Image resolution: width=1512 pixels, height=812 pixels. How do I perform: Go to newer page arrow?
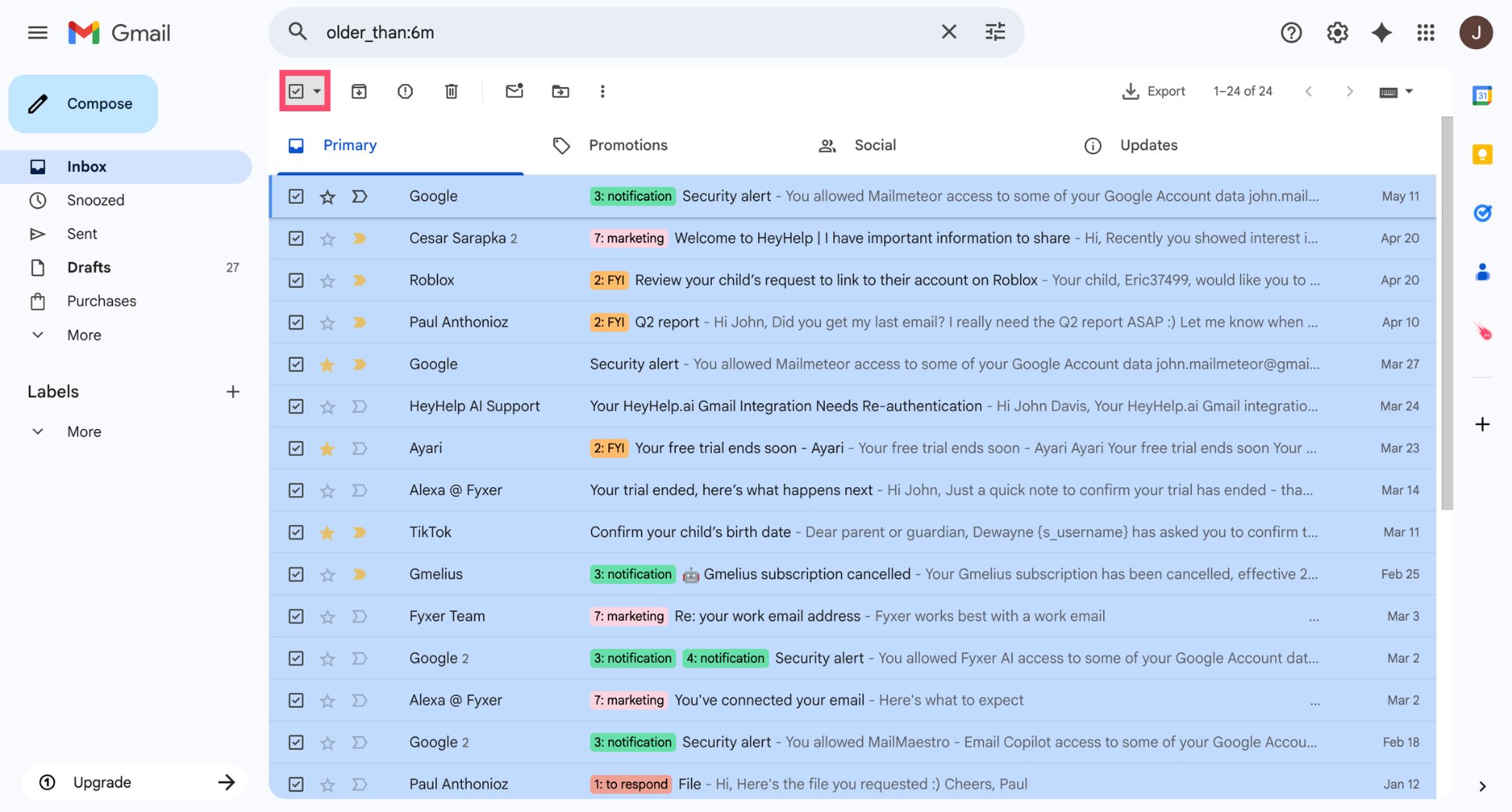[x=1309, y=91]
